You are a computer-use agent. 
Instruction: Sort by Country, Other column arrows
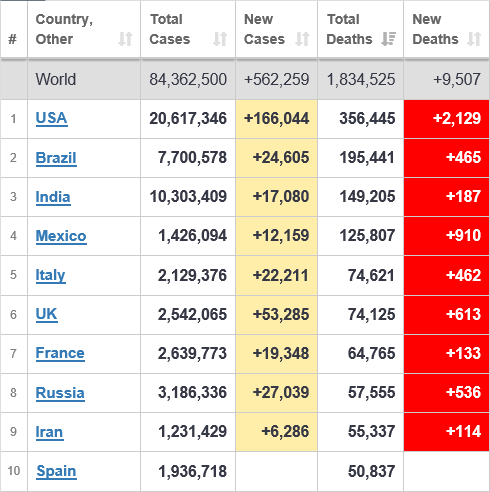[125, 39]
